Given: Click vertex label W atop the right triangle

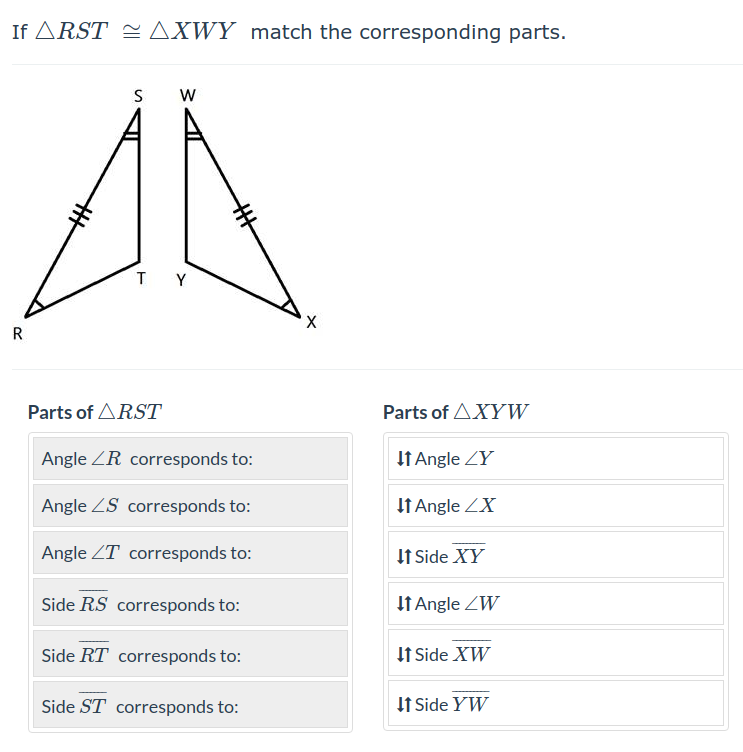Looking at the screenshot, I should (x=187, y=96).
